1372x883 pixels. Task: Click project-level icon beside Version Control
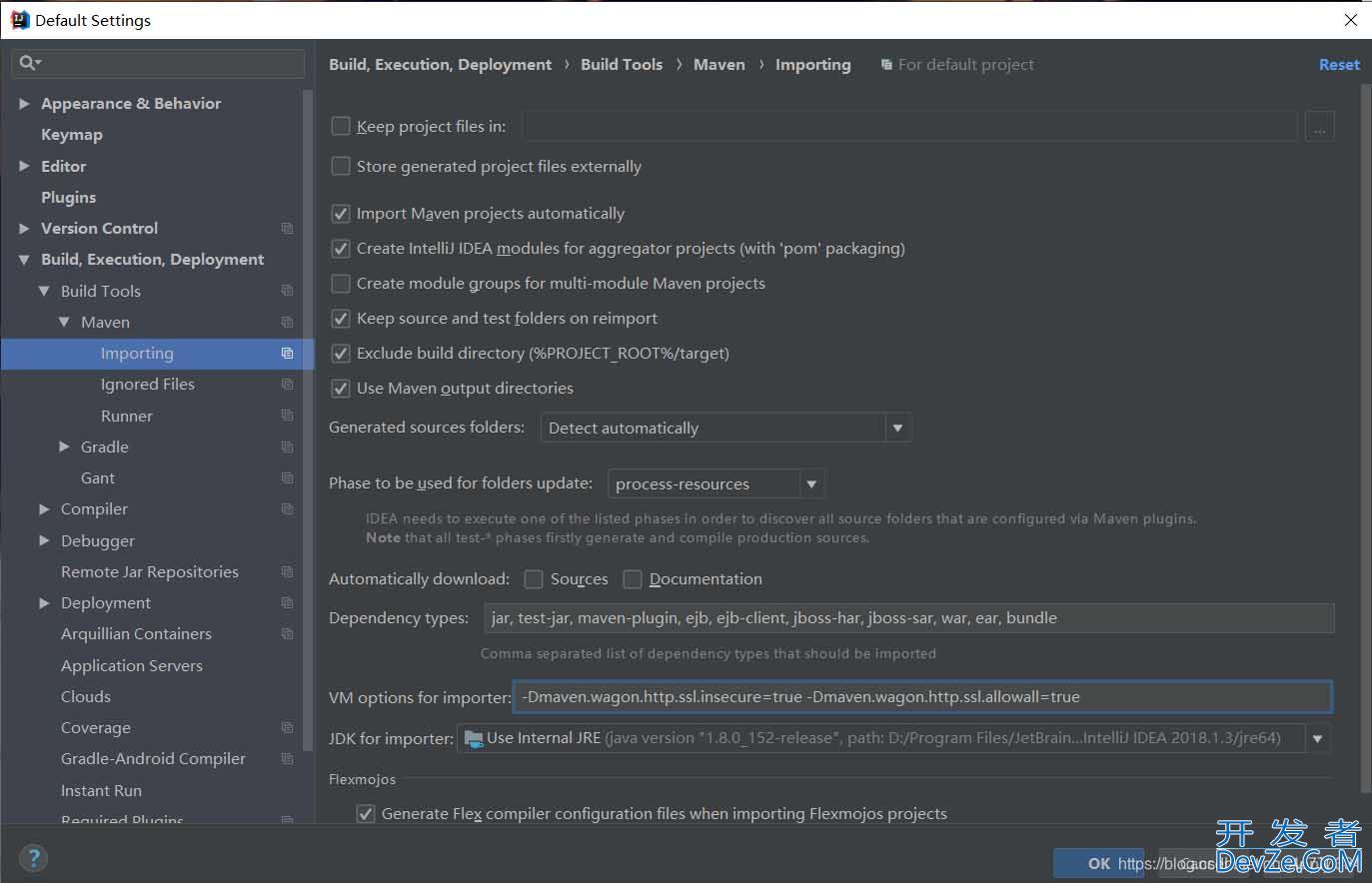click(x=287, y=229)
